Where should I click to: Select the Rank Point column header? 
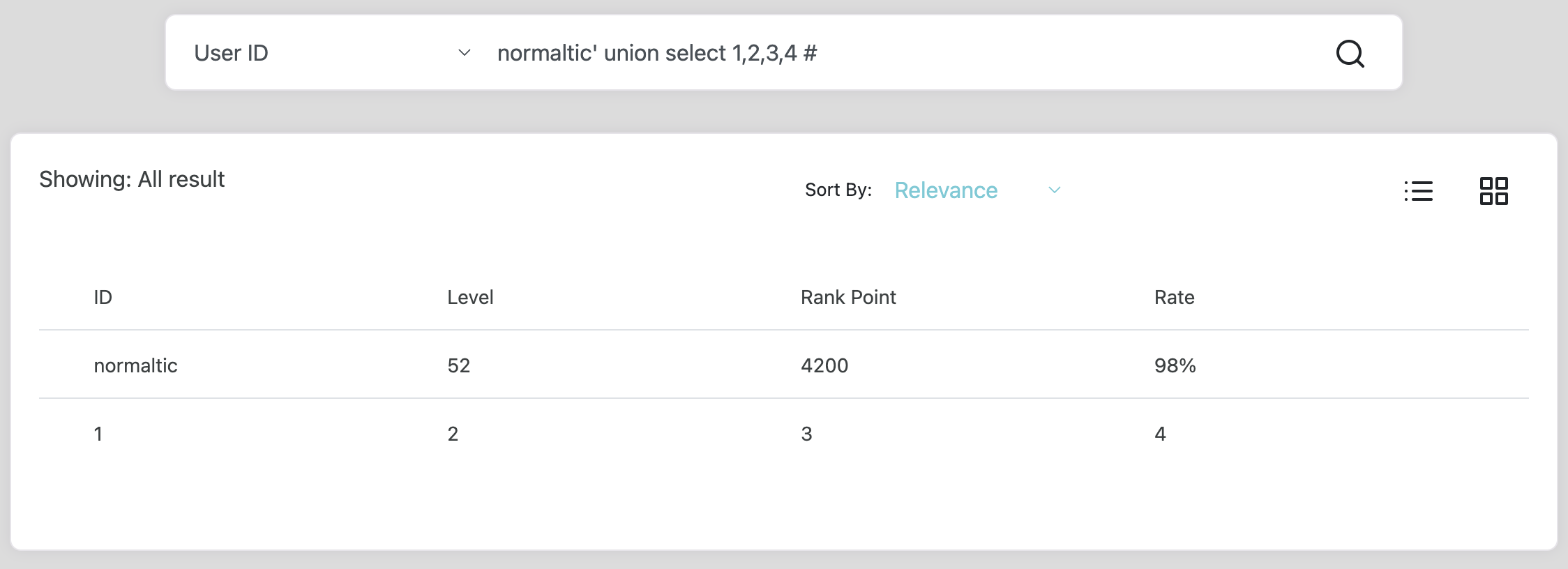848,298
